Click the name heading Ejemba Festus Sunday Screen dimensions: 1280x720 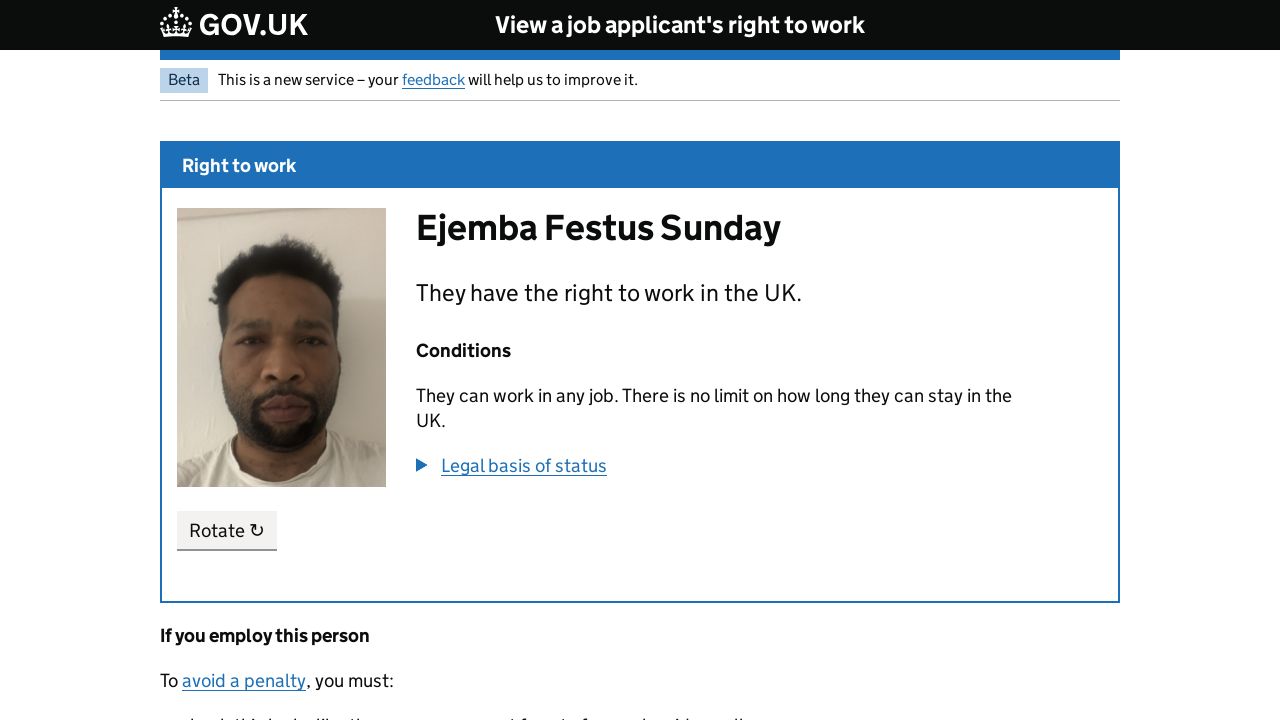[598, 228]
